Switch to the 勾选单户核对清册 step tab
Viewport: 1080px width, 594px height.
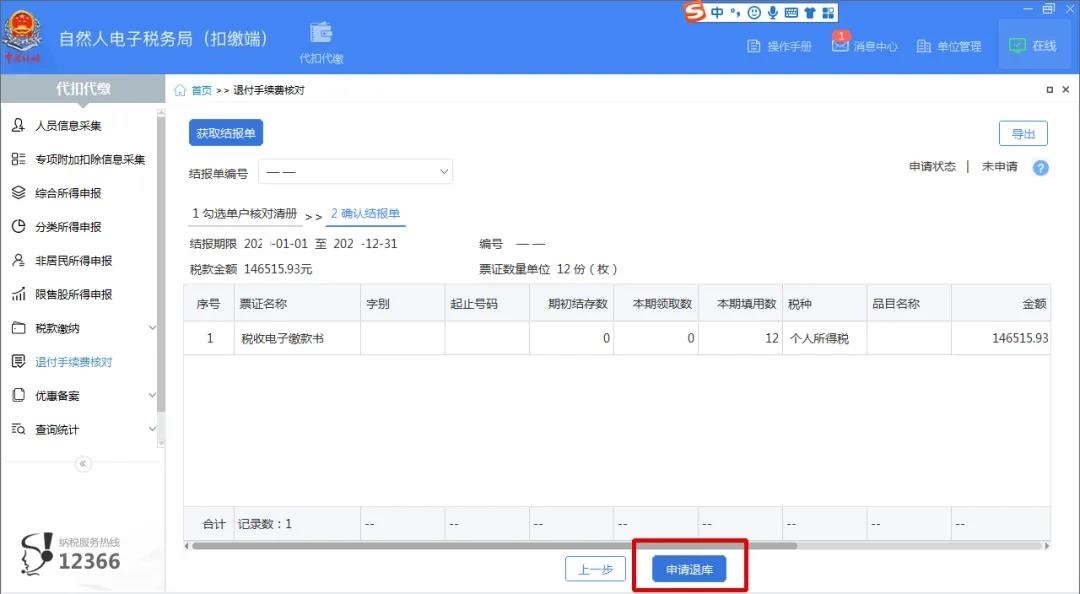pos(246,213)
